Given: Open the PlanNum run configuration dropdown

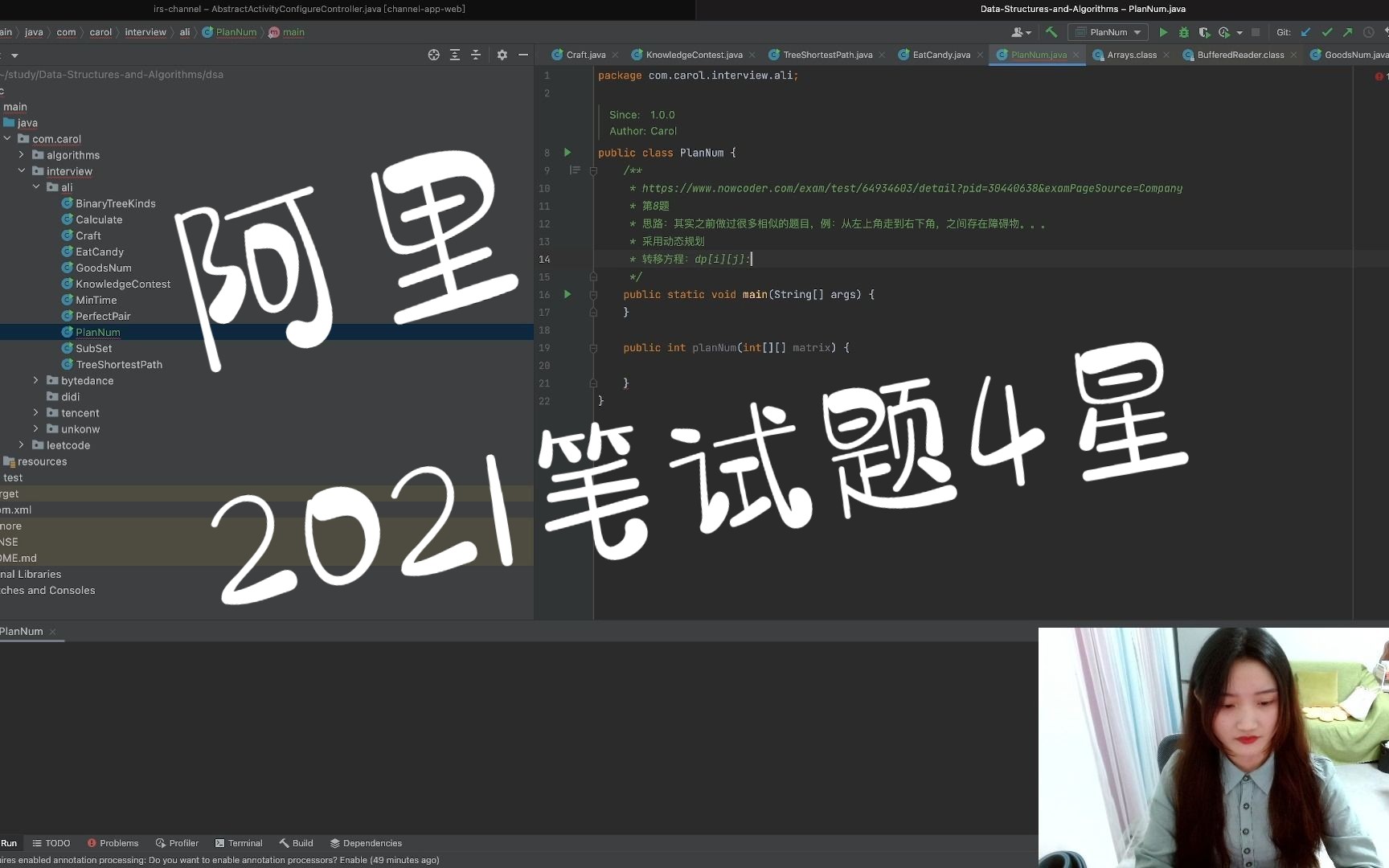Looking at the screenshot, I should point(1109,32).
